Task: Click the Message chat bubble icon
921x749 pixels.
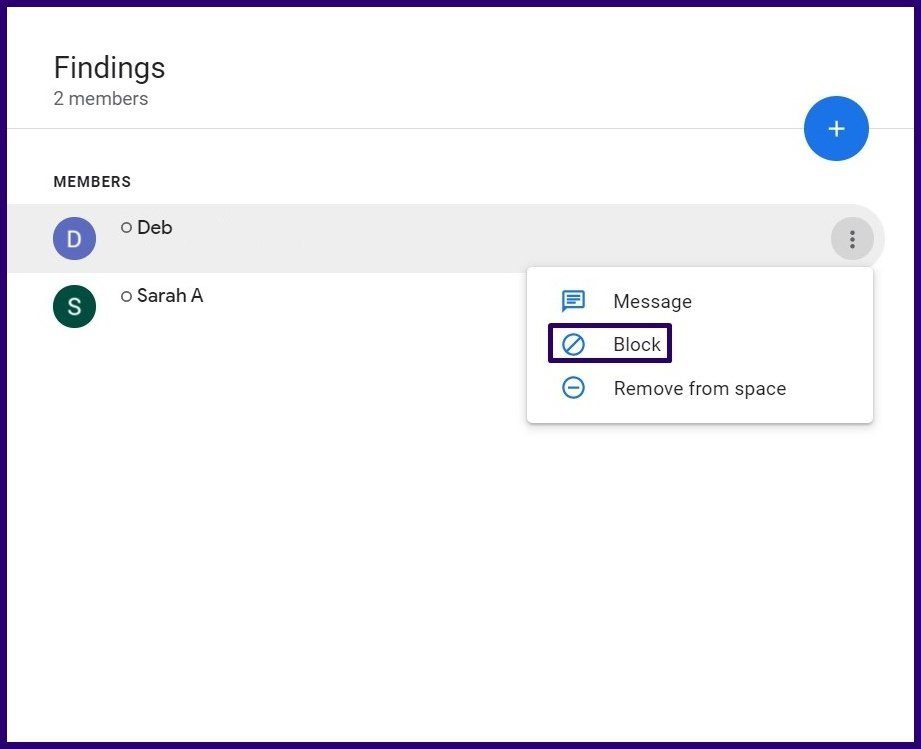Action: (x=573, y=301)
